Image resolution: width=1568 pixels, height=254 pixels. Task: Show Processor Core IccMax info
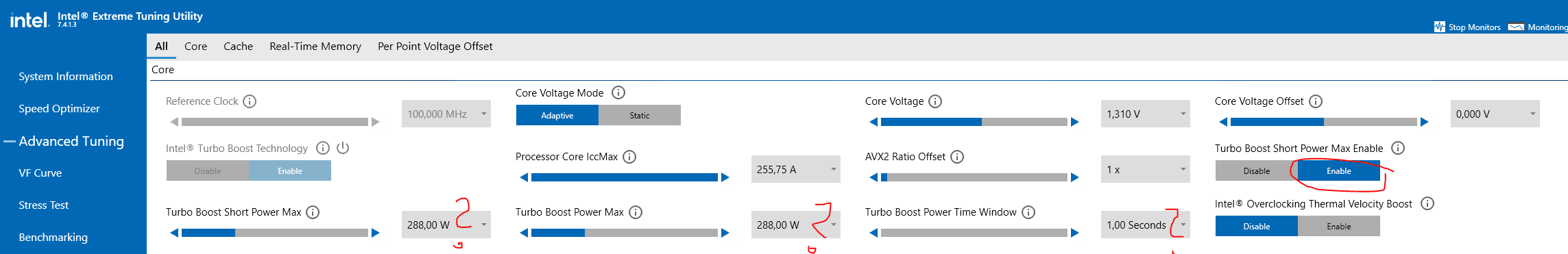[629, 157]
